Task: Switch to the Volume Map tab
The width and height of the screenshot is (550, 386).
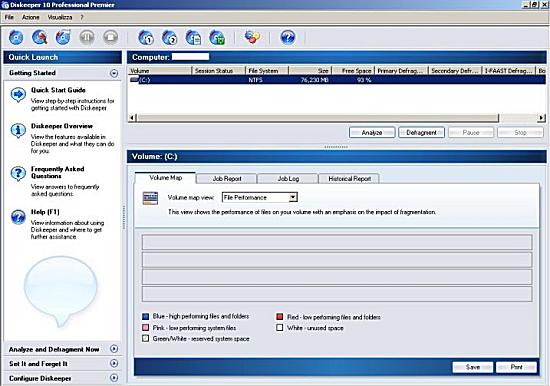Action: tap(165, 178)
